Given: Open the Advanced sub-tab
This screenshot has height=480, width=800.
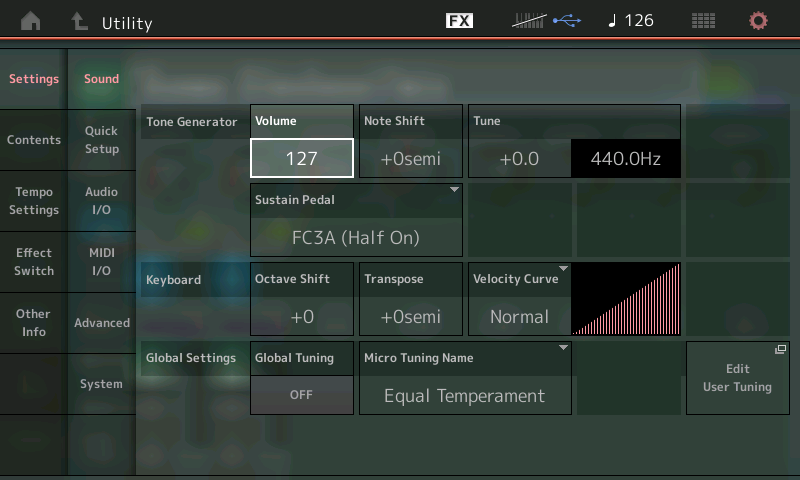Looking at the screenshot, I should coord(102,323).
